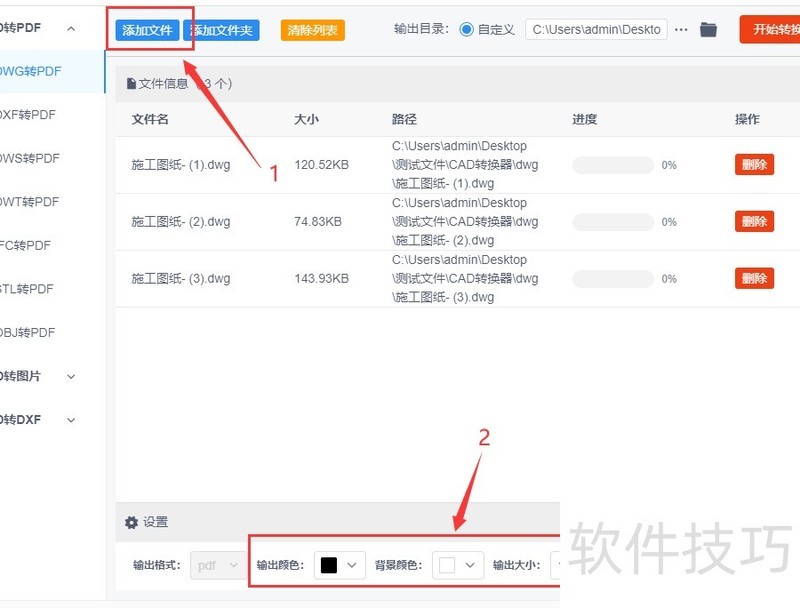Click the 大小 column header
The width and height of the screenshot is (800, 608).
tap(306, 119)
